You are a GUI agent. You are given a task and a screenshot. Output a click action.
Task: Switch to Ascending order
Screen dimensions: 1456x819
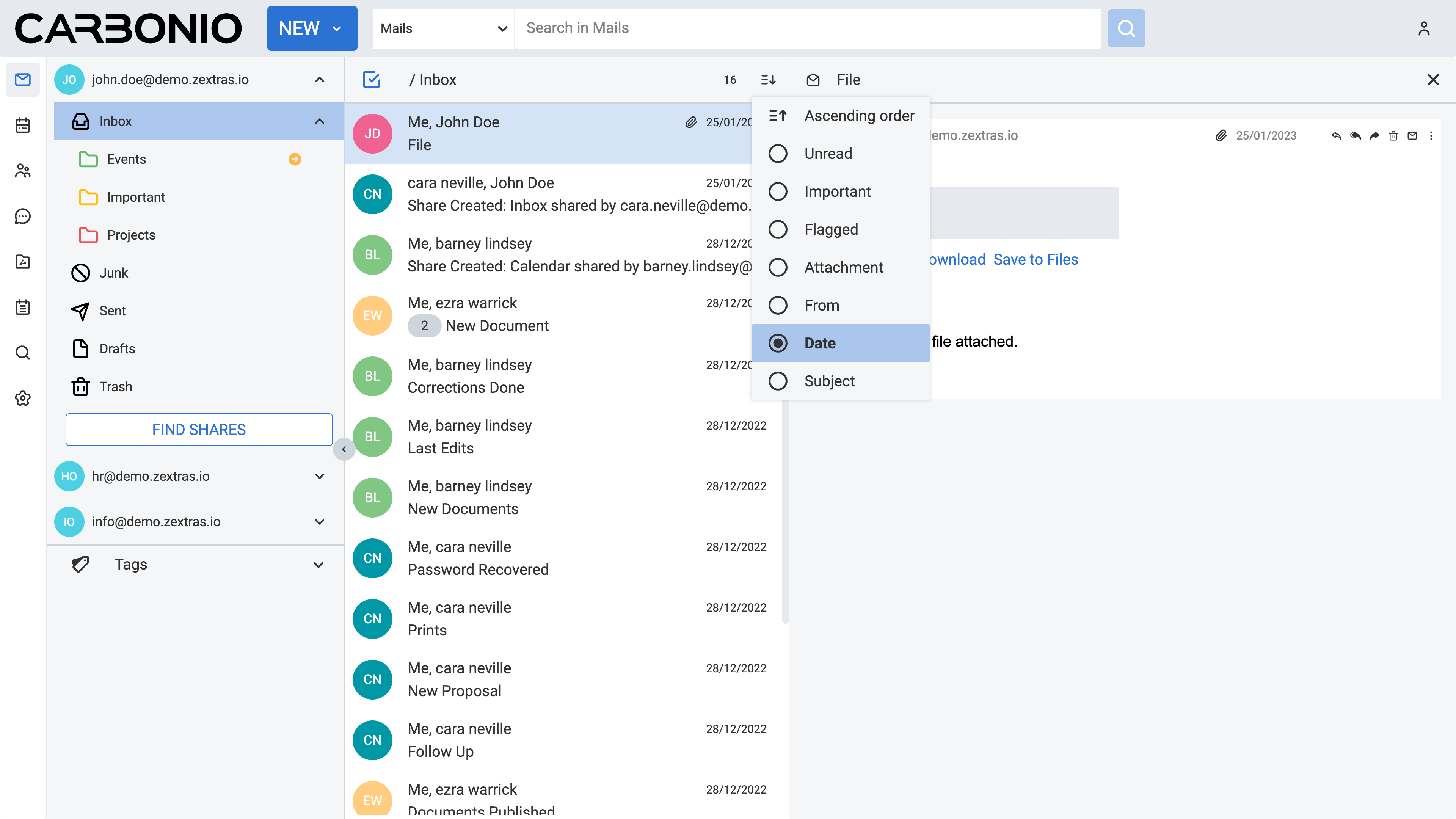(842, 115)
